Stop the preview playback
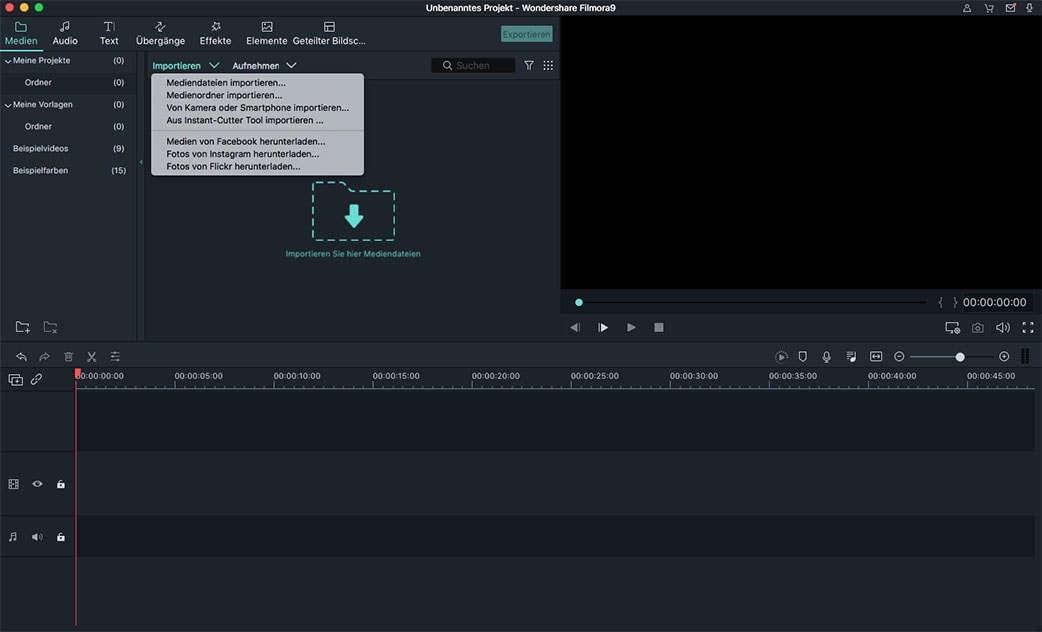 tap(659, 328)
